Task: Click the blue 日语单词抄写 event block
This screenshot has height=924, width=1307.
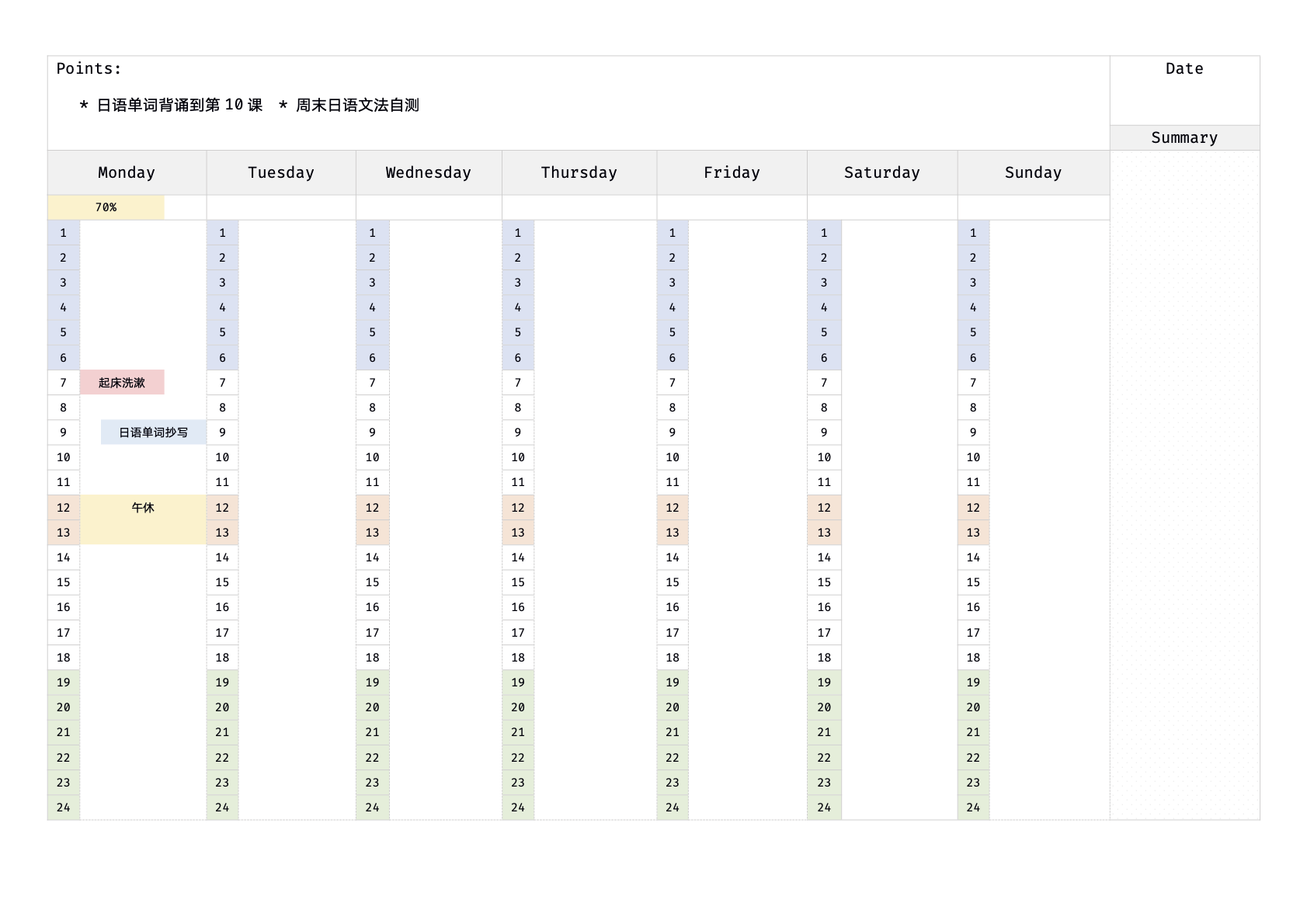Action: pos(153,432)
